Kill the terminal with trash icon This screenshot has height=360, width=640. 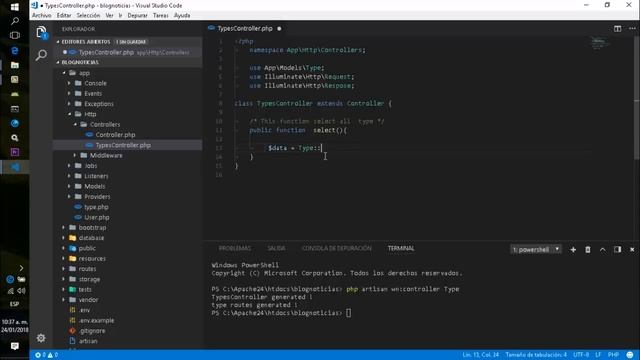point(588,249)
